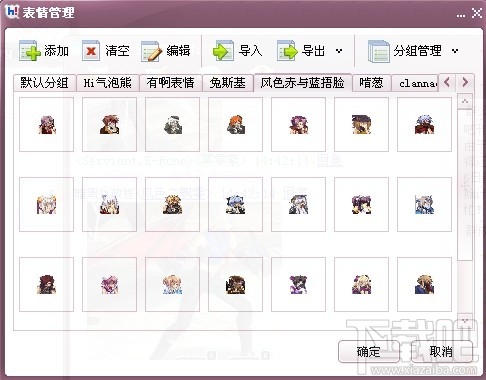Switch to the Hi气泡熊 tab
Viewport: 486px width, 380px height.
coord(108,83)
